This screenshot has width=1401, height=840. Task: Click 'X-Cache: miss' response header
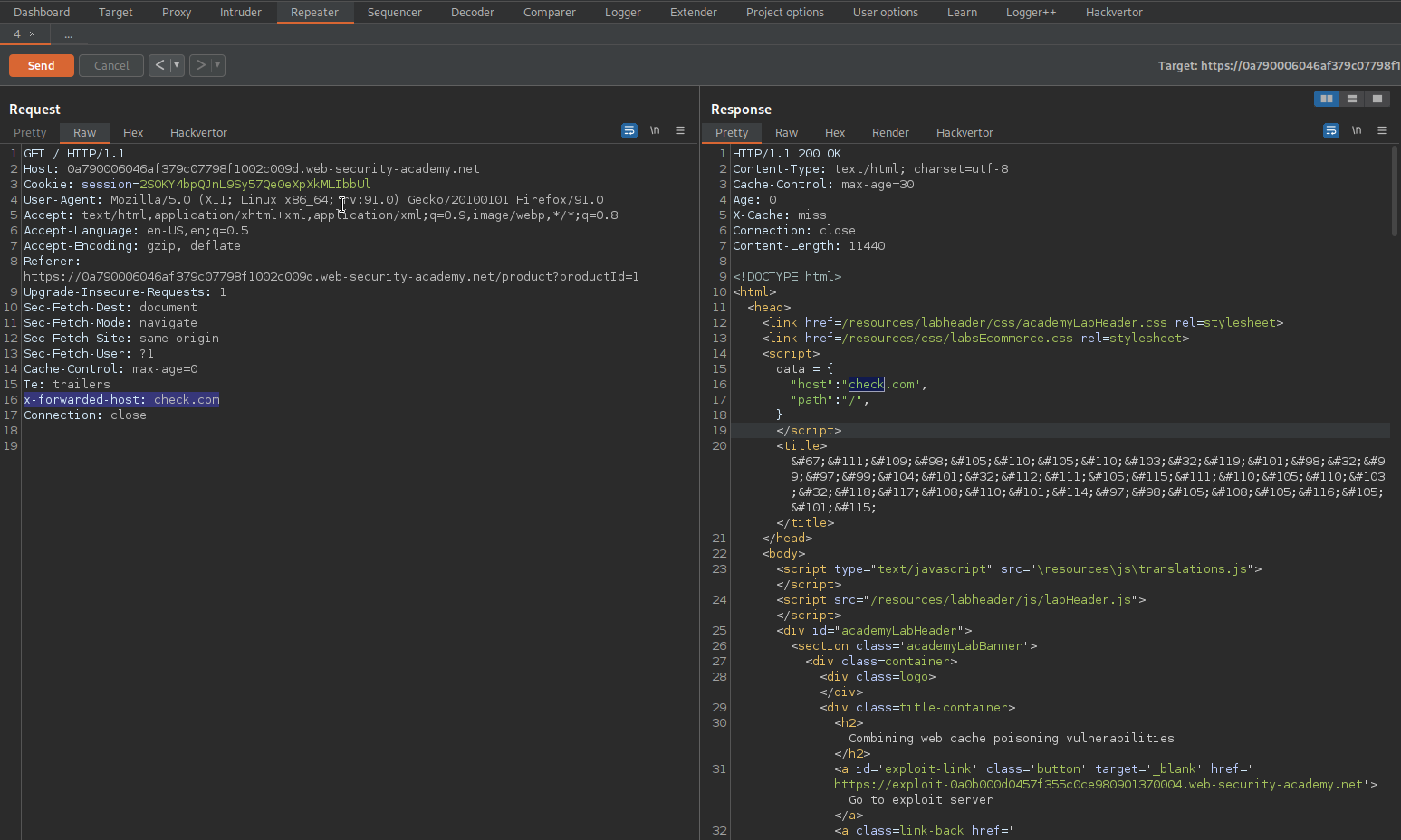pos(780,215)
